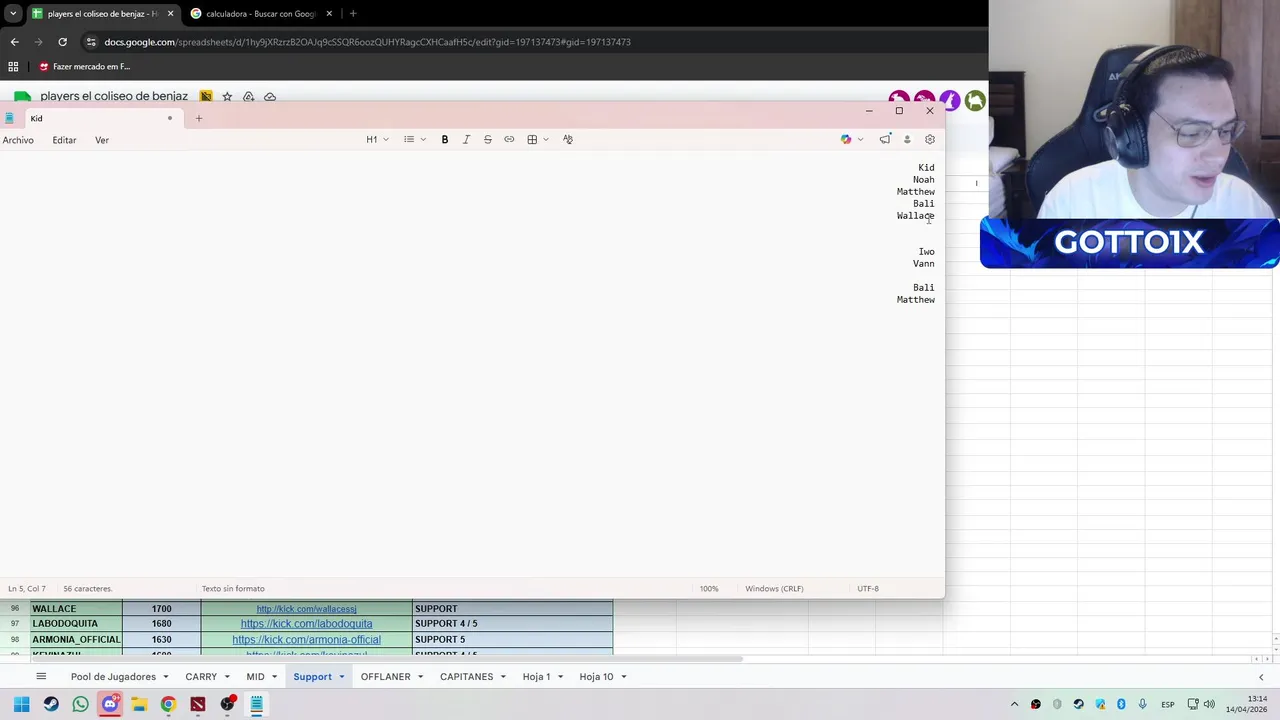This screenshot has height=720, width=1280.
Task: Open the all sheets list hamburger icon
Action: [41, 677]
